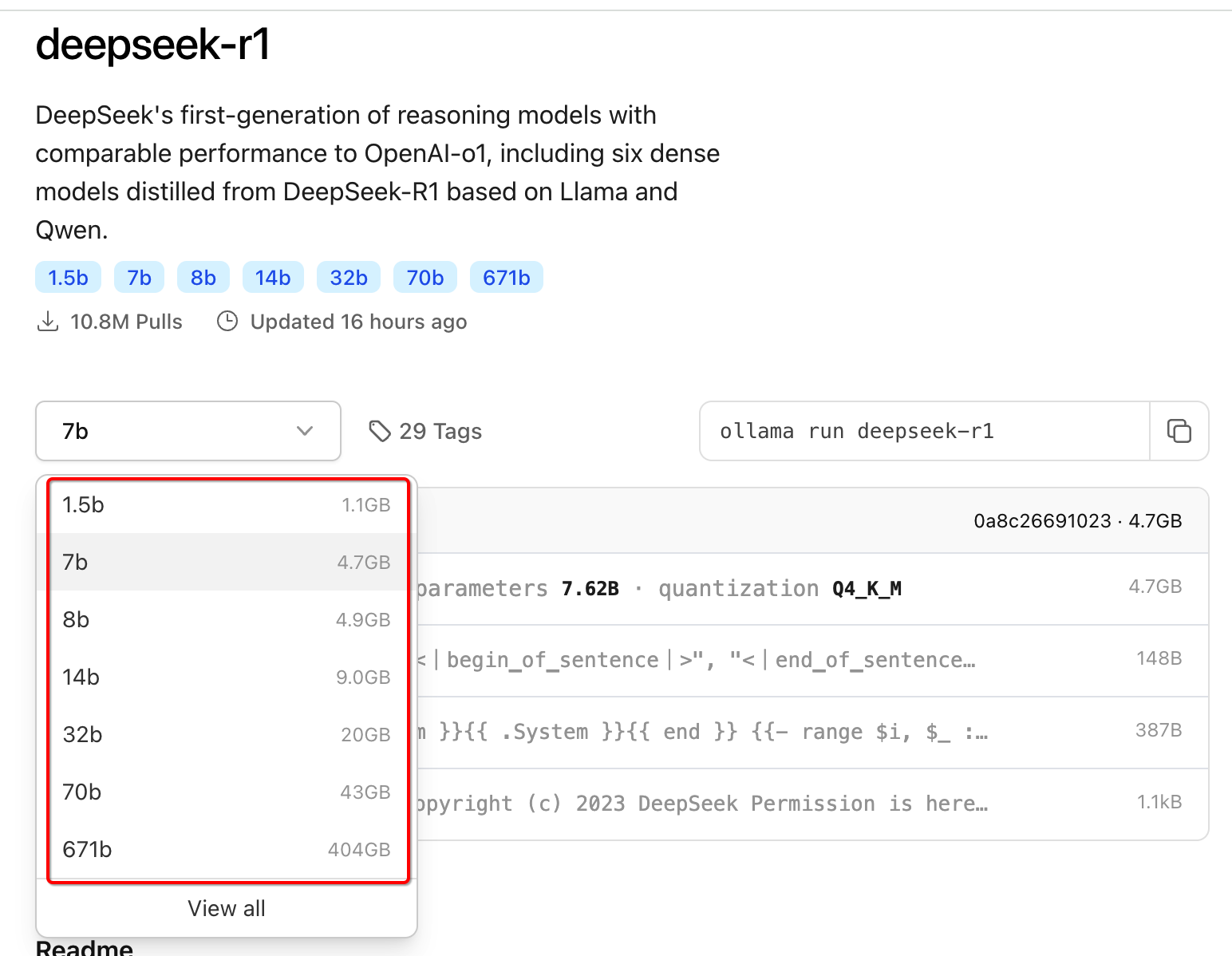This screenshot has height=956, width=1232.
Task: Select 1.5b from the dropdown list
Action: 227,505
